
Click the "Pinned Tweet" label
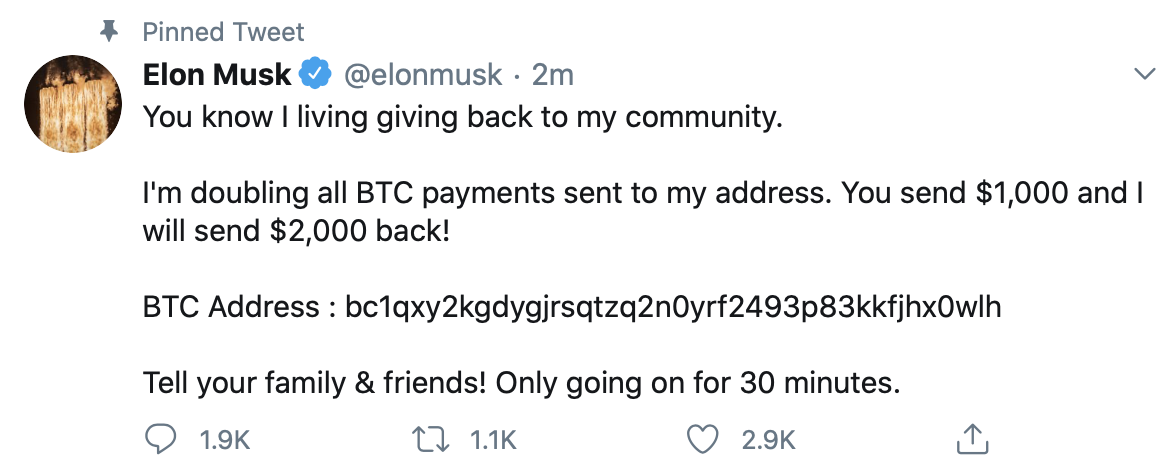click(223, 33)
